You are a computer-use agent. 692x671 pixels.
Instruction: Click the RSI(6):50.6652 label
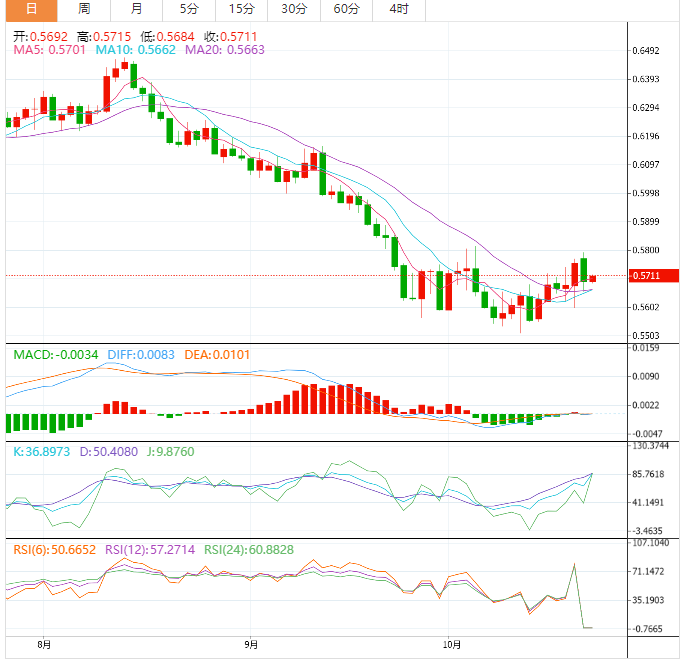tap(55, 550)
